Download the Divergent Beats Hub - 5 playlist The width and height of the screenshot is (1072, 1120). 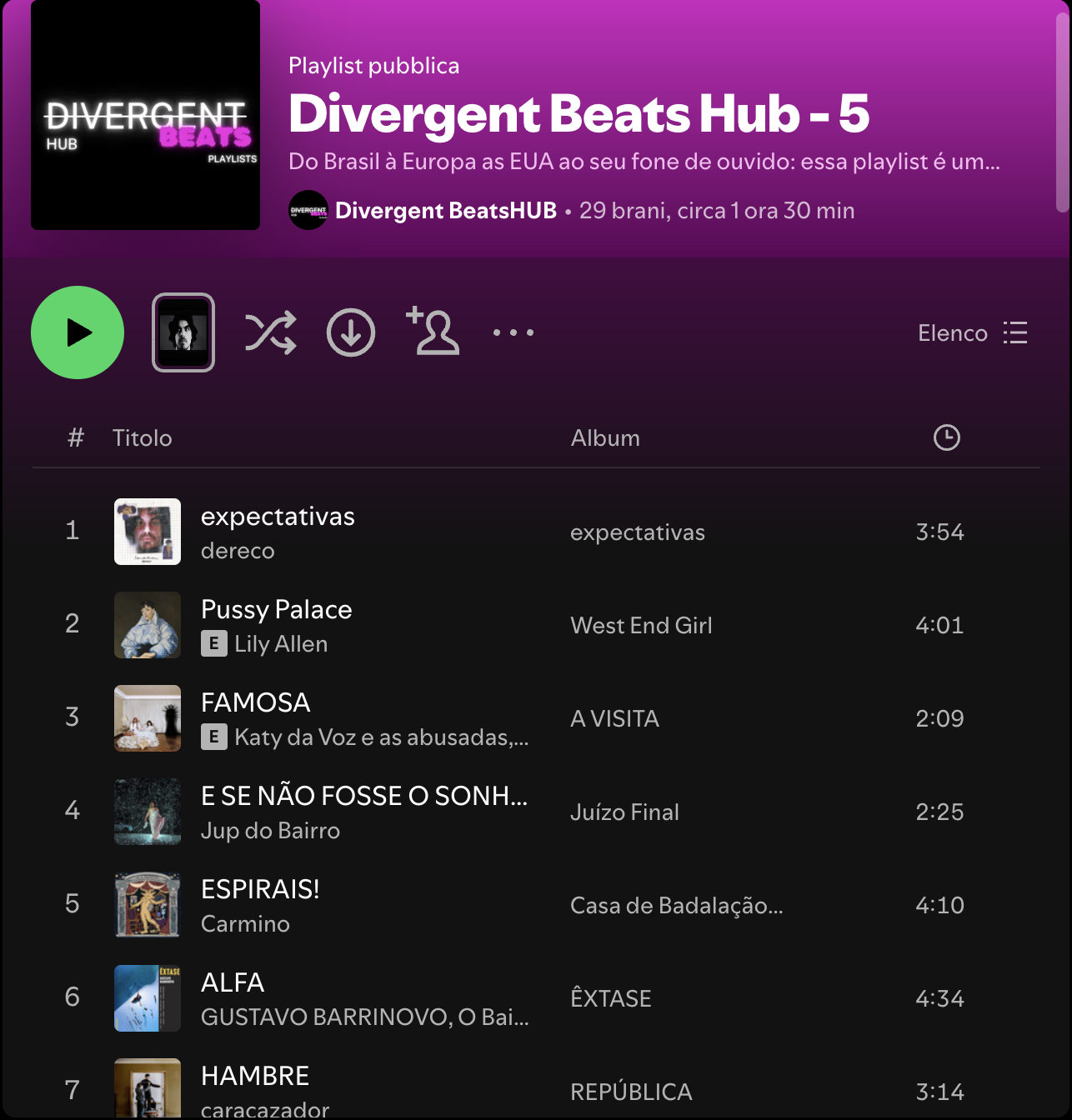(351, 332)
